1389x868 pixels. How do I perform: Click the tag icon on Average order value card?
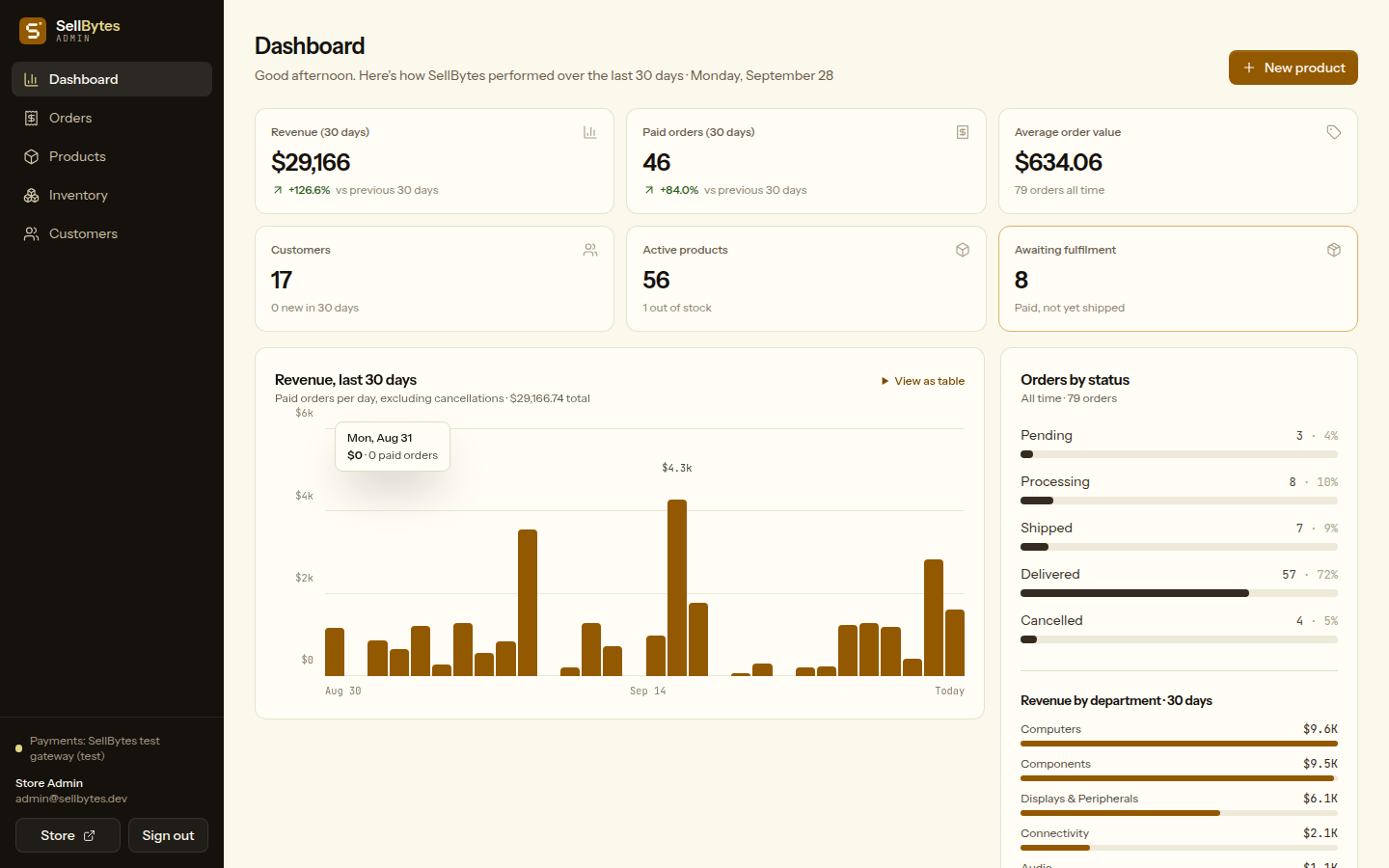(1334, 132)
